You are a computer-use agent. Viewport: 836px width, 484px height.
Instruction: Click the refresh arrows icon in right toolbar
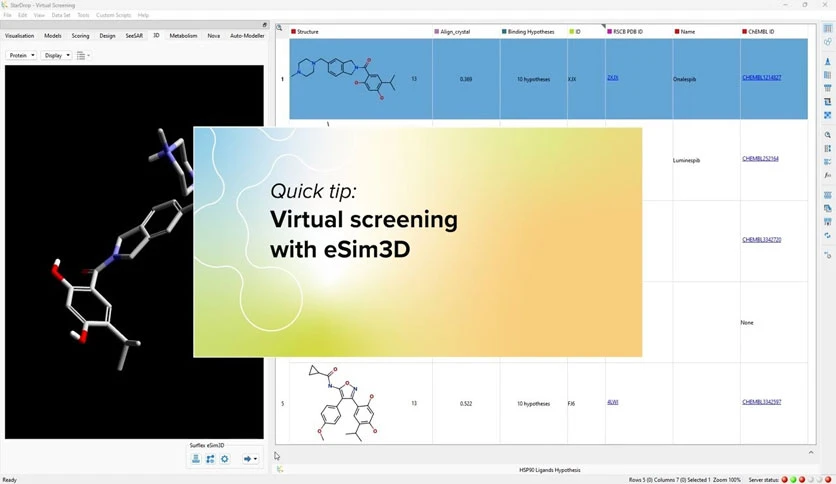point(827,235)
